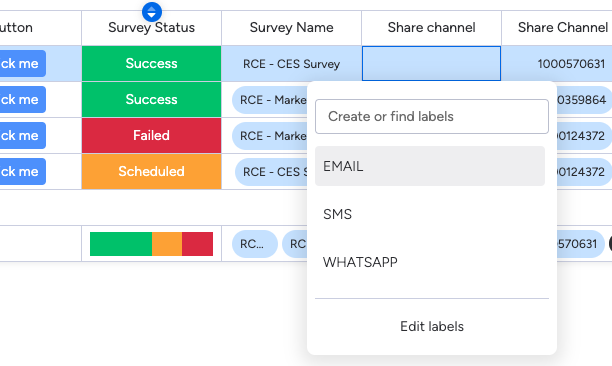This screenshot has width=612, height=366.
Task: Select the EMAIL label option
Action: 430,166
